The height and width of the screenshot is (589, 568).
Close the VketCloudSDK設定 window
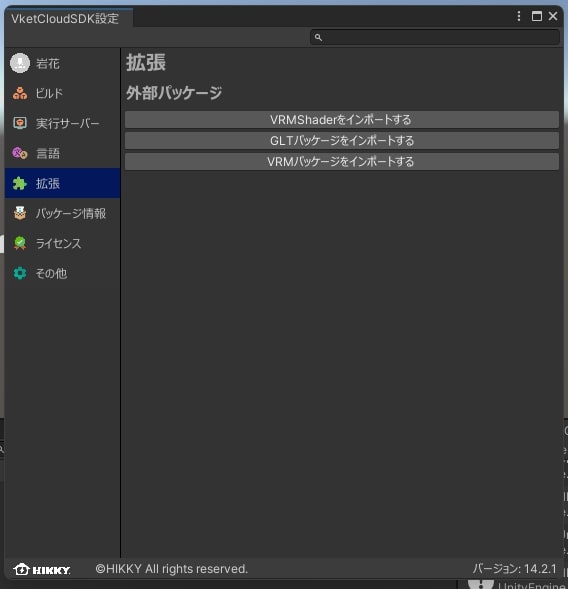pos(553,16)
